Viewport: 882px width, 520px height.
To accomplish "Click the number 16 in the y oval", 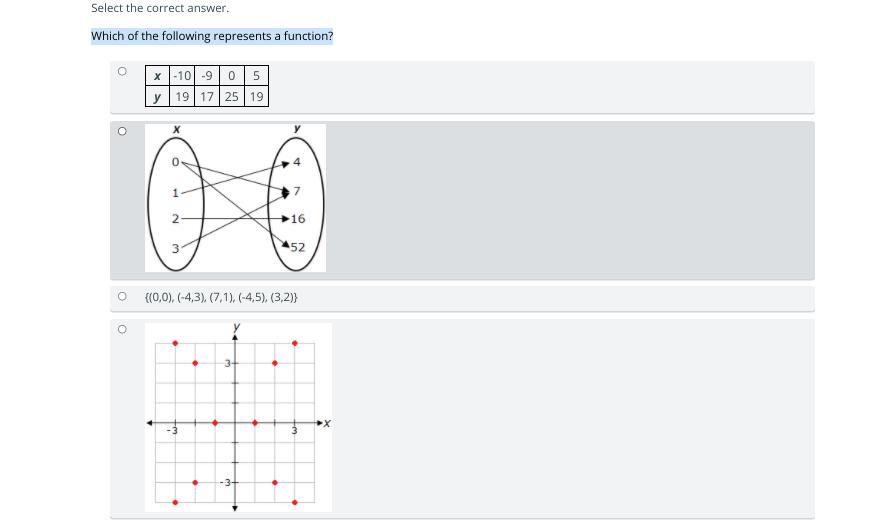I will click(298, 219).
